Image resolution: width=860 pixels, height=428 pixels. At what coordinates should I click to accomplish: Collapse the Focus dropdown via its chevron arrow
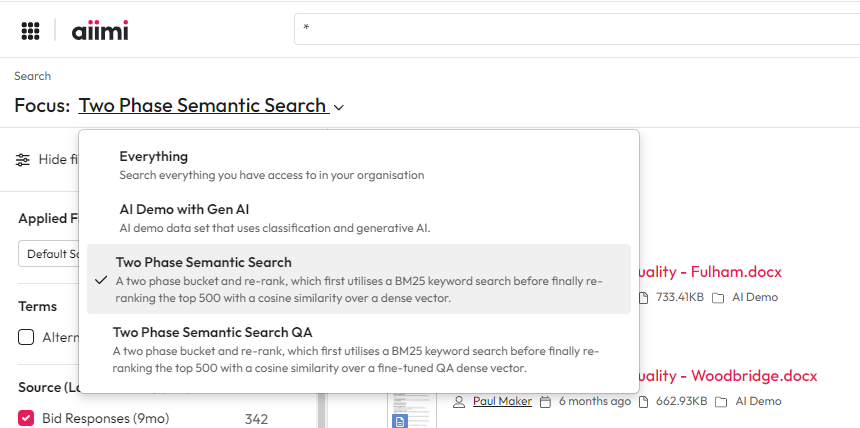coord(339,107)
